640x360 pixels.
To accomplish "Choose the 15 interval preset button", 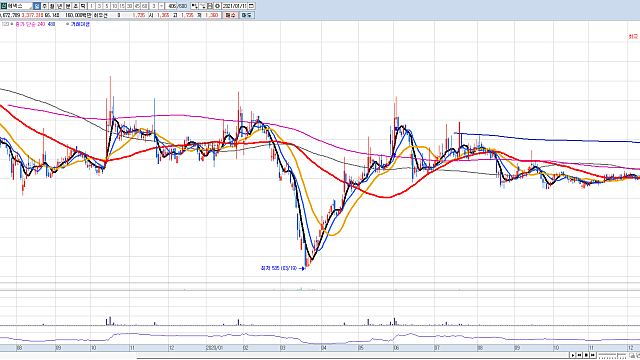I will click(x=122, y=6).
